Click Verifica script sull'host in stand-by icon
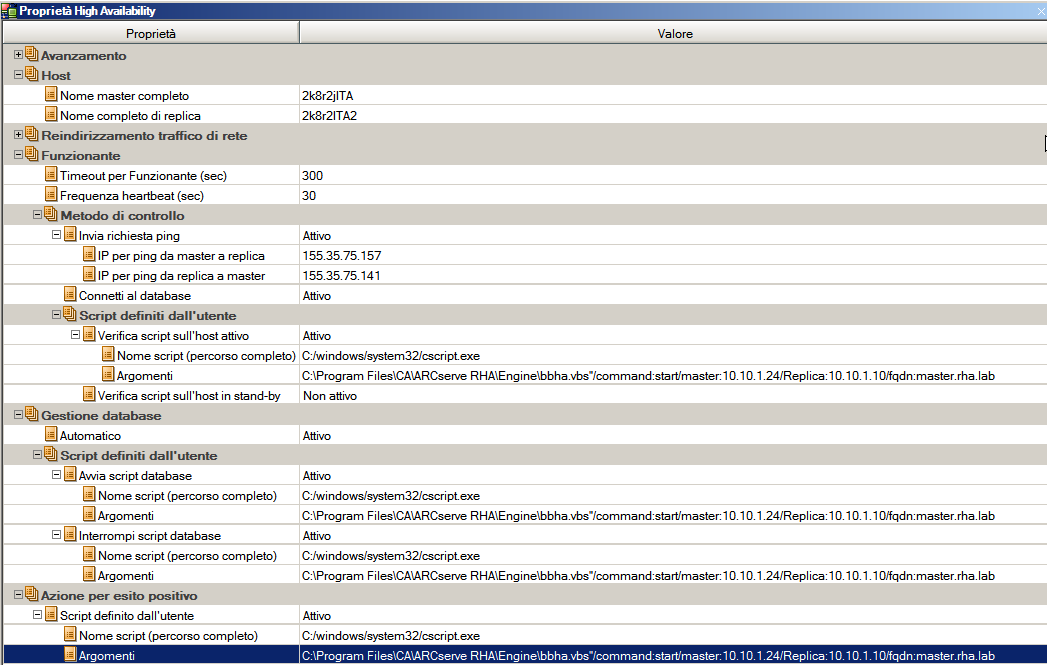 pos(89,395)
